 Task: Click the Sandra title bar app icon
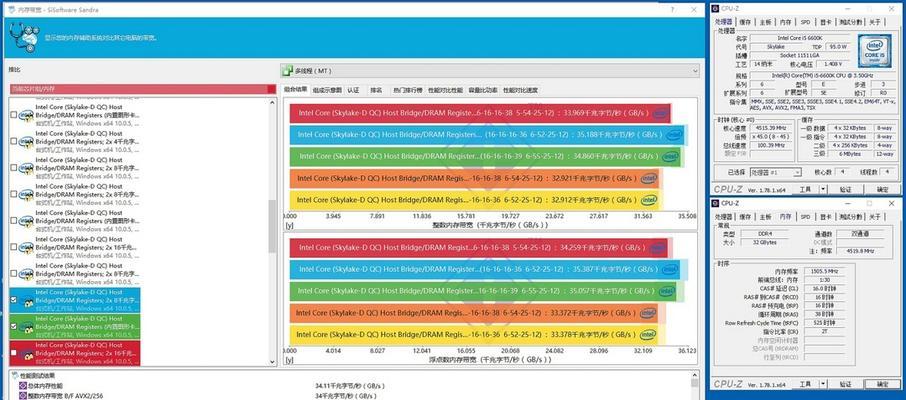[10, 9]
